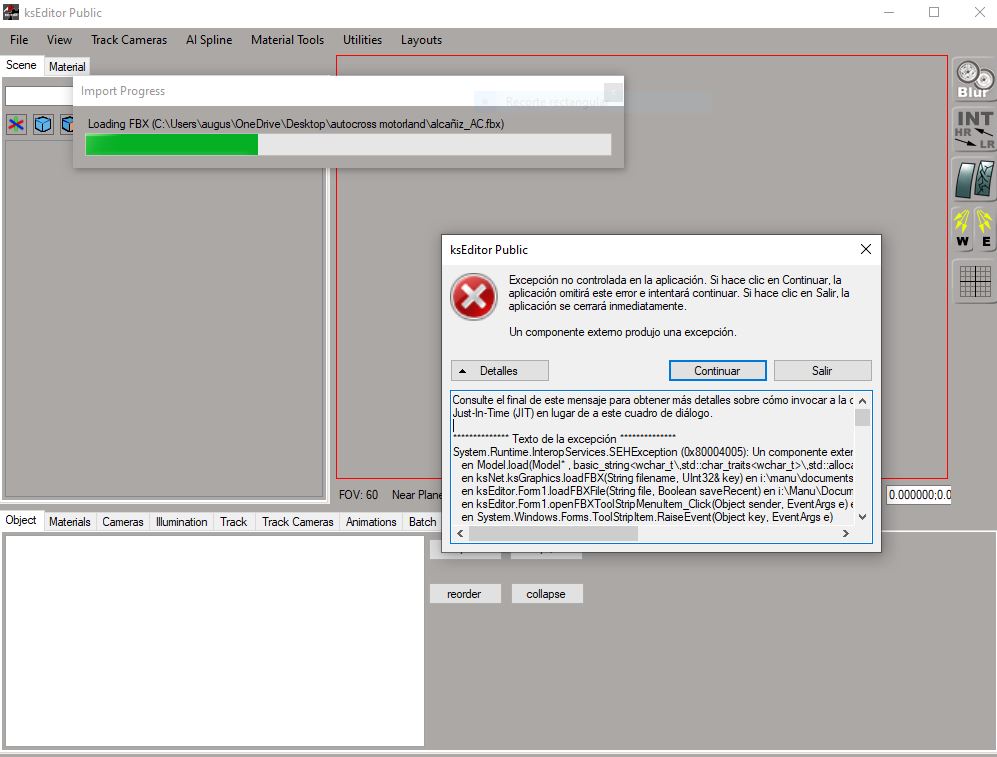The width and height of the screenshot is (997, 757).
Task: Click the 'Import Progress' dialog title
Action: tap(123, 91)
